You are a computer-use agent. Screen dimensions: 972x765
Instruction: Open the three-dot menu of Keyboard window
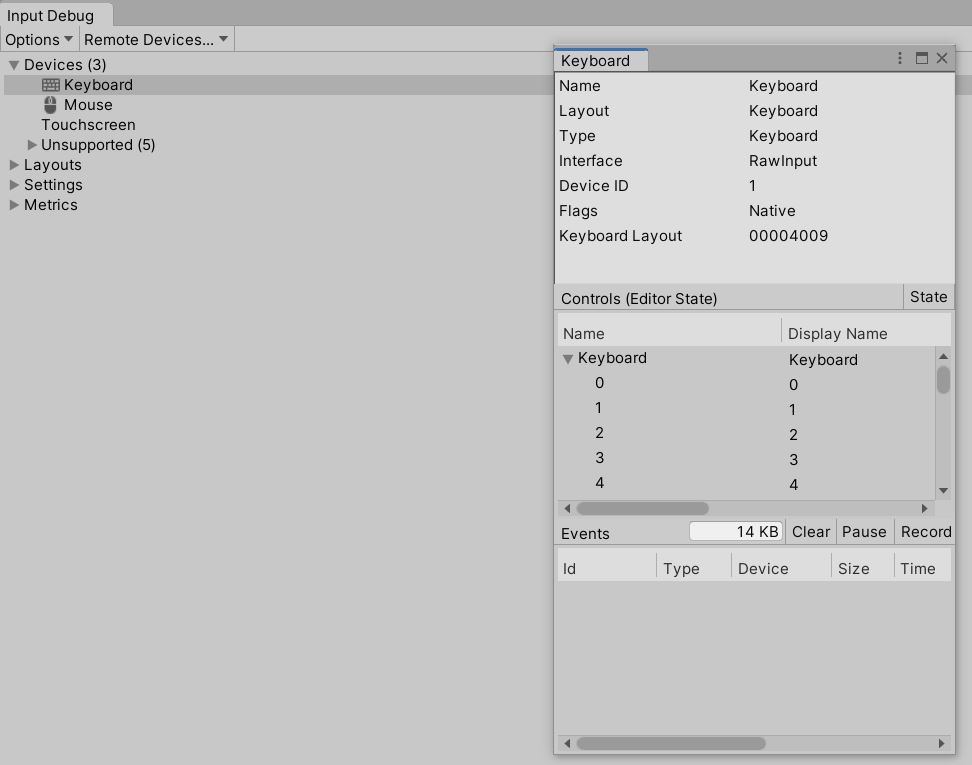point(899,58)
